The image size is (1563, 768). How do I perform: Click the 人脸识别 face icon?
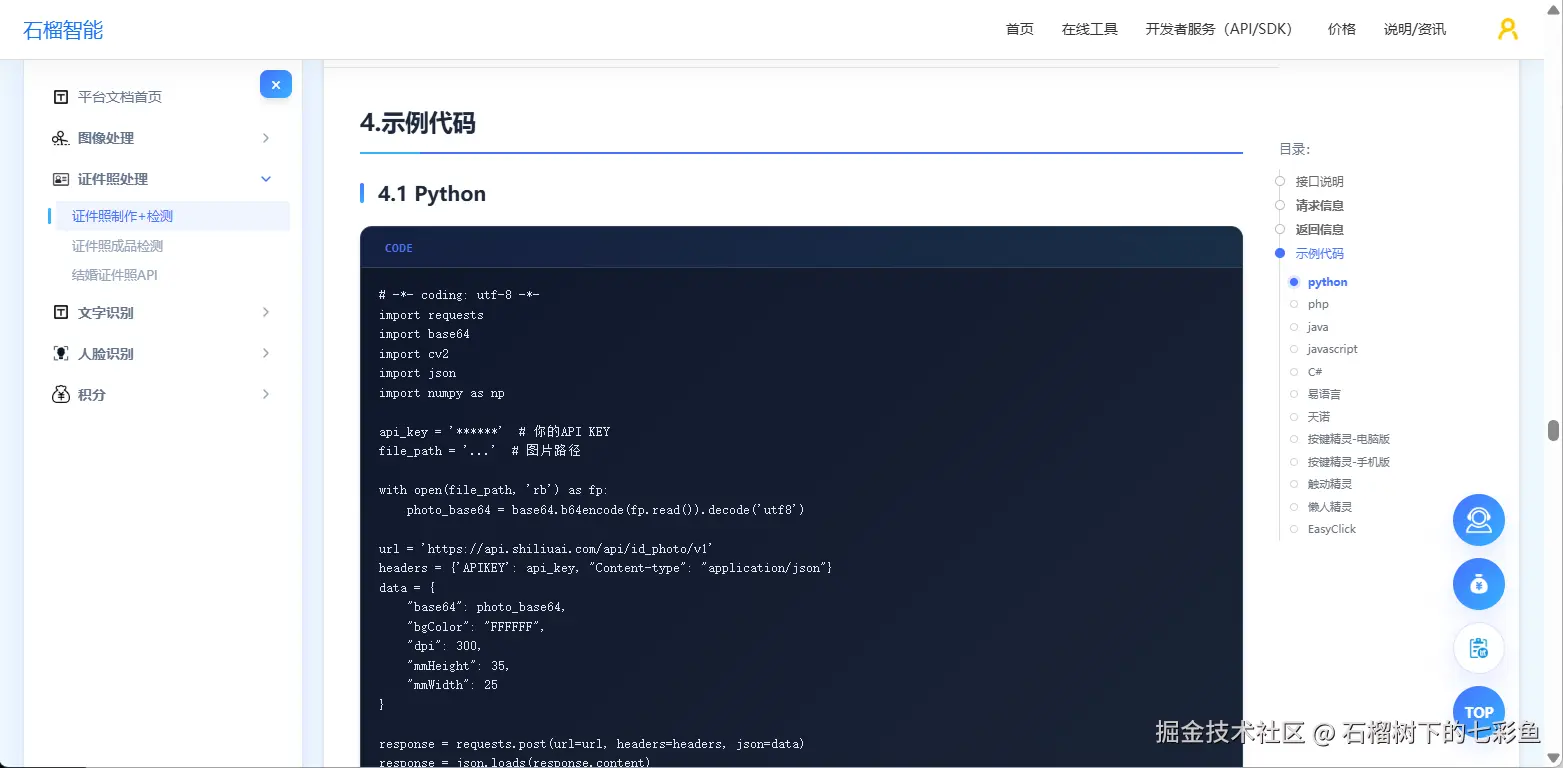pos(61,354)
